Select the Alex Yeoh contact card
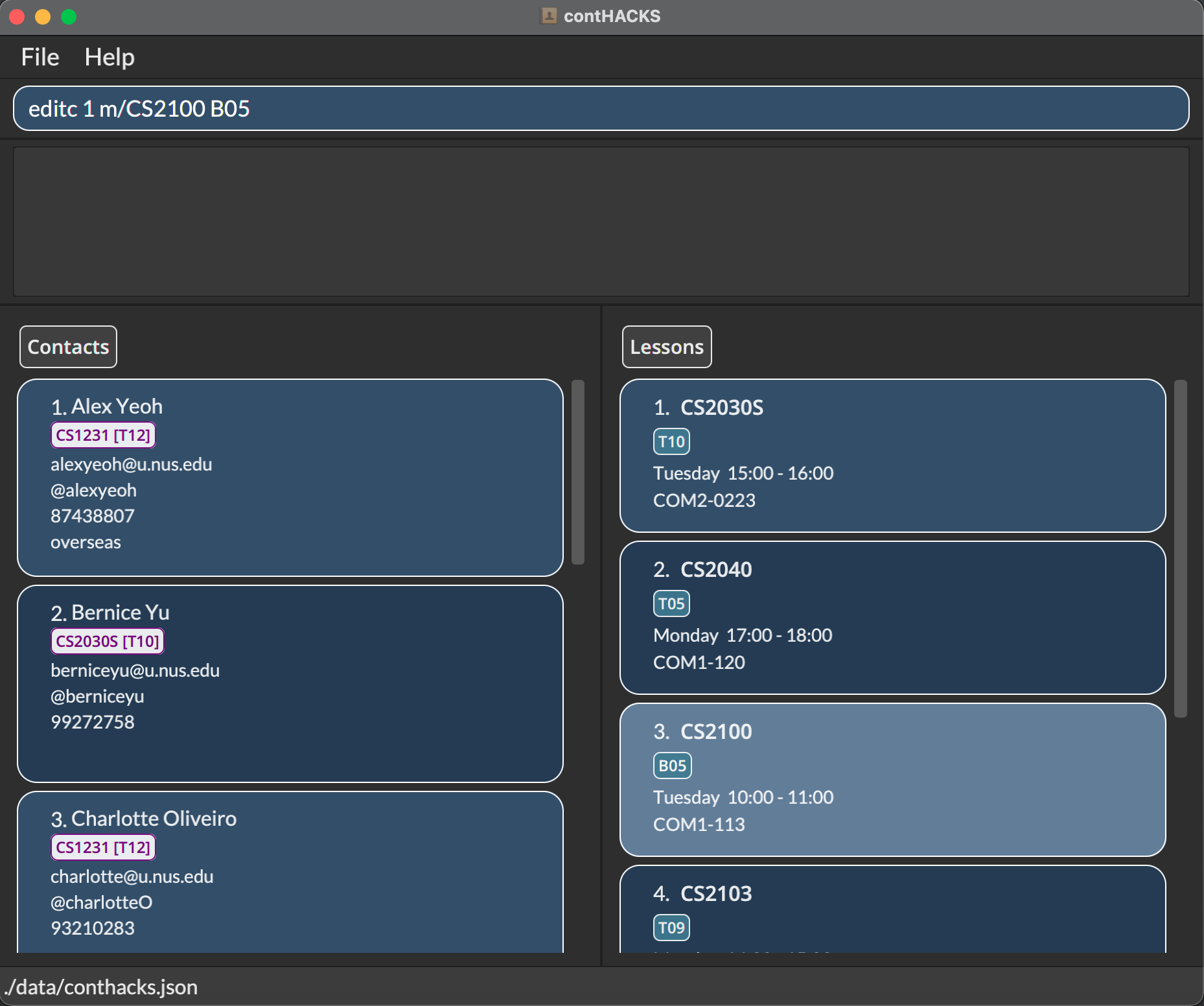1204x1006 pixels. (x=290, y=478)
